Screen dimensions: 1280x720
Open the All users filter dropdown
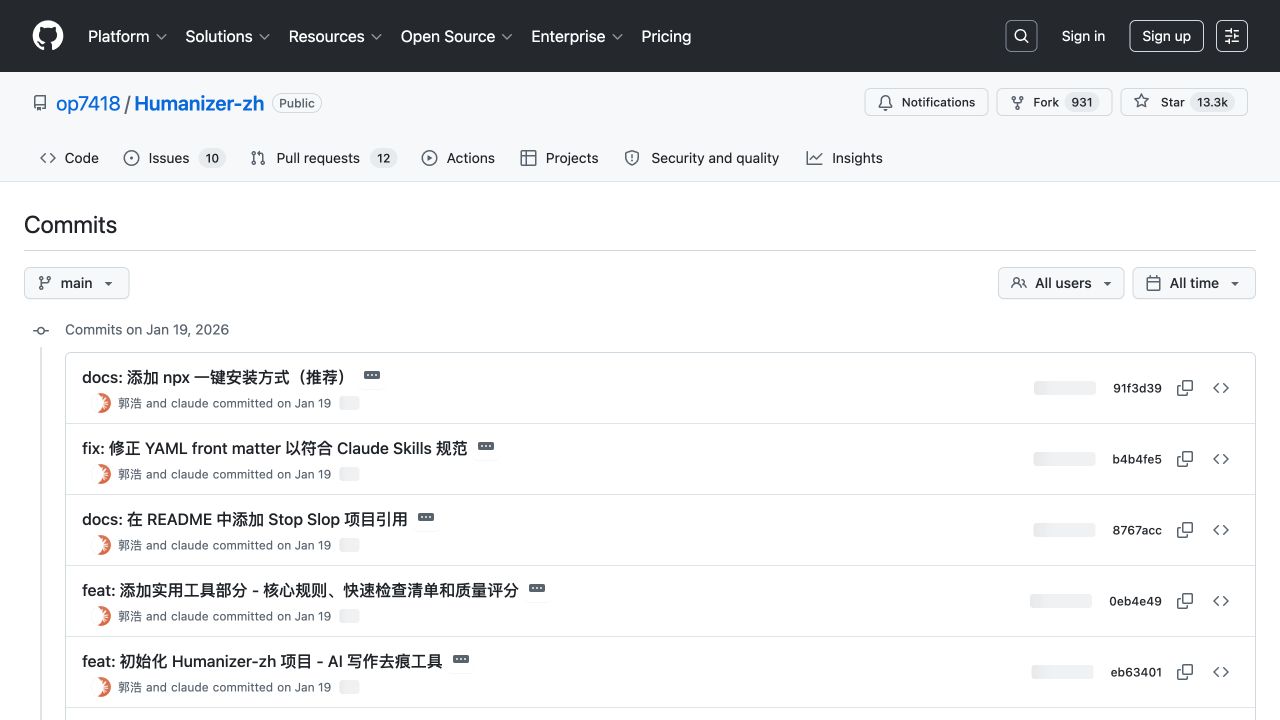coord(1061,283)
